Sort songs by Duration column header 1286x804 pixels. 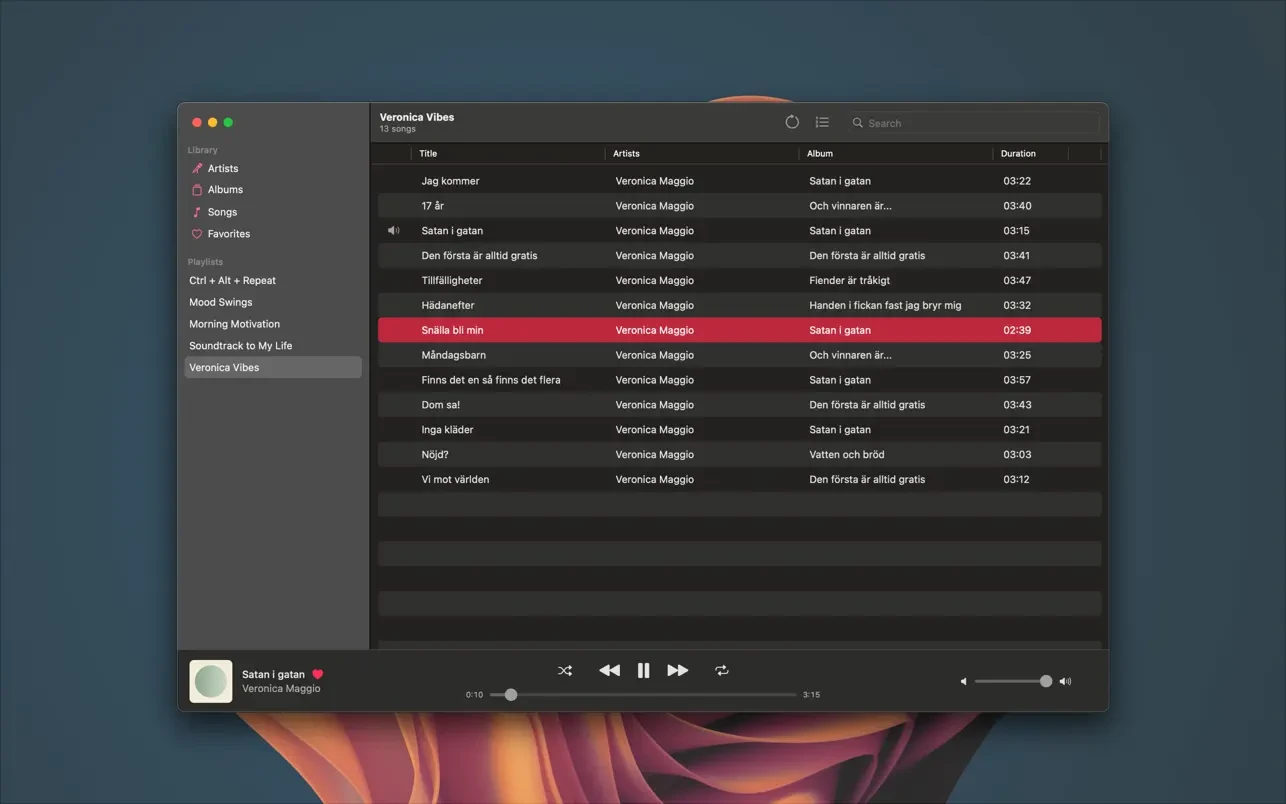coord(1018,154)
